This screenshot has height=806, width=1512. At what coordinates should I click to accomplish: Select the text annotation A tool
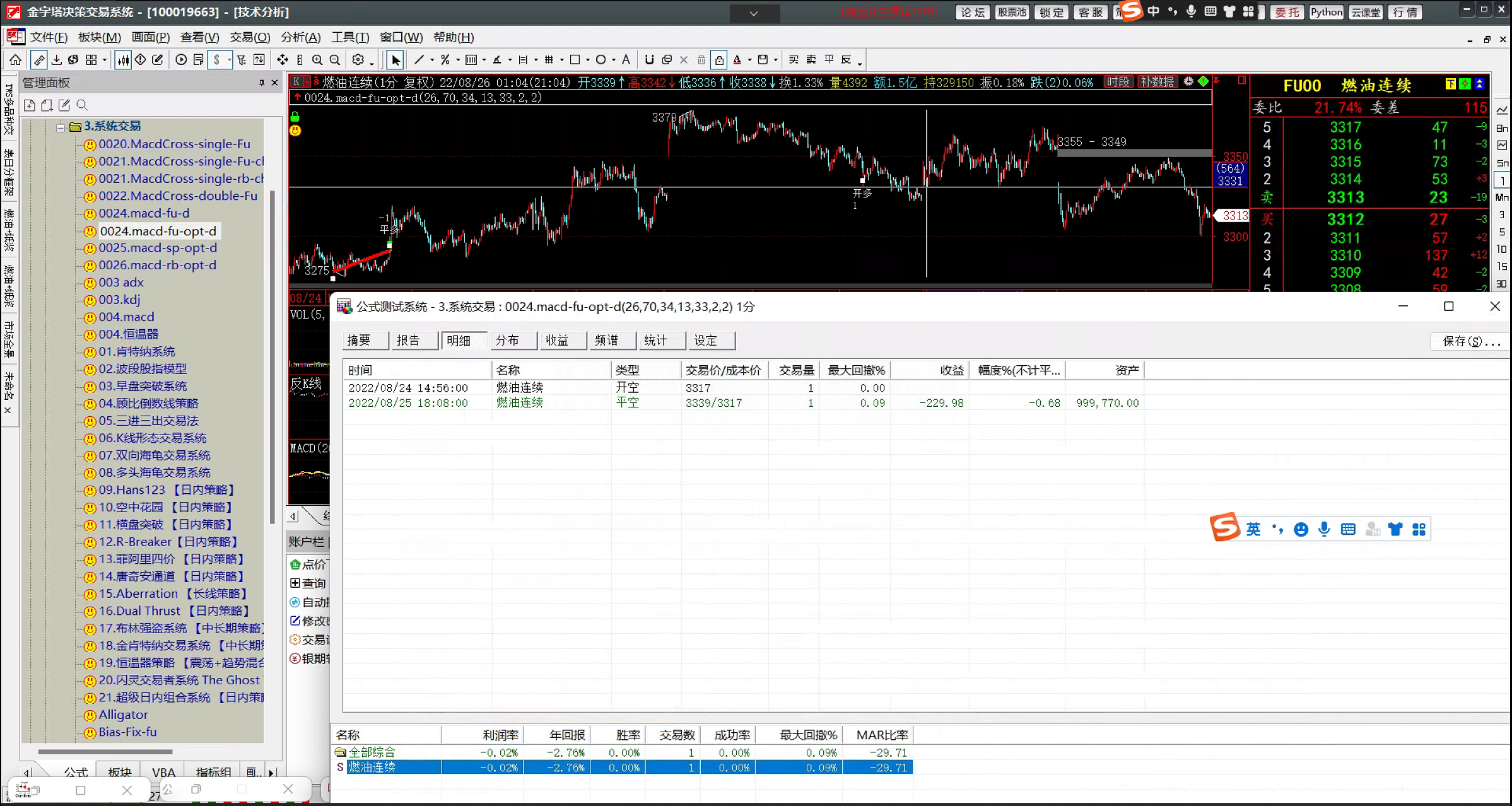coord(626,59)
